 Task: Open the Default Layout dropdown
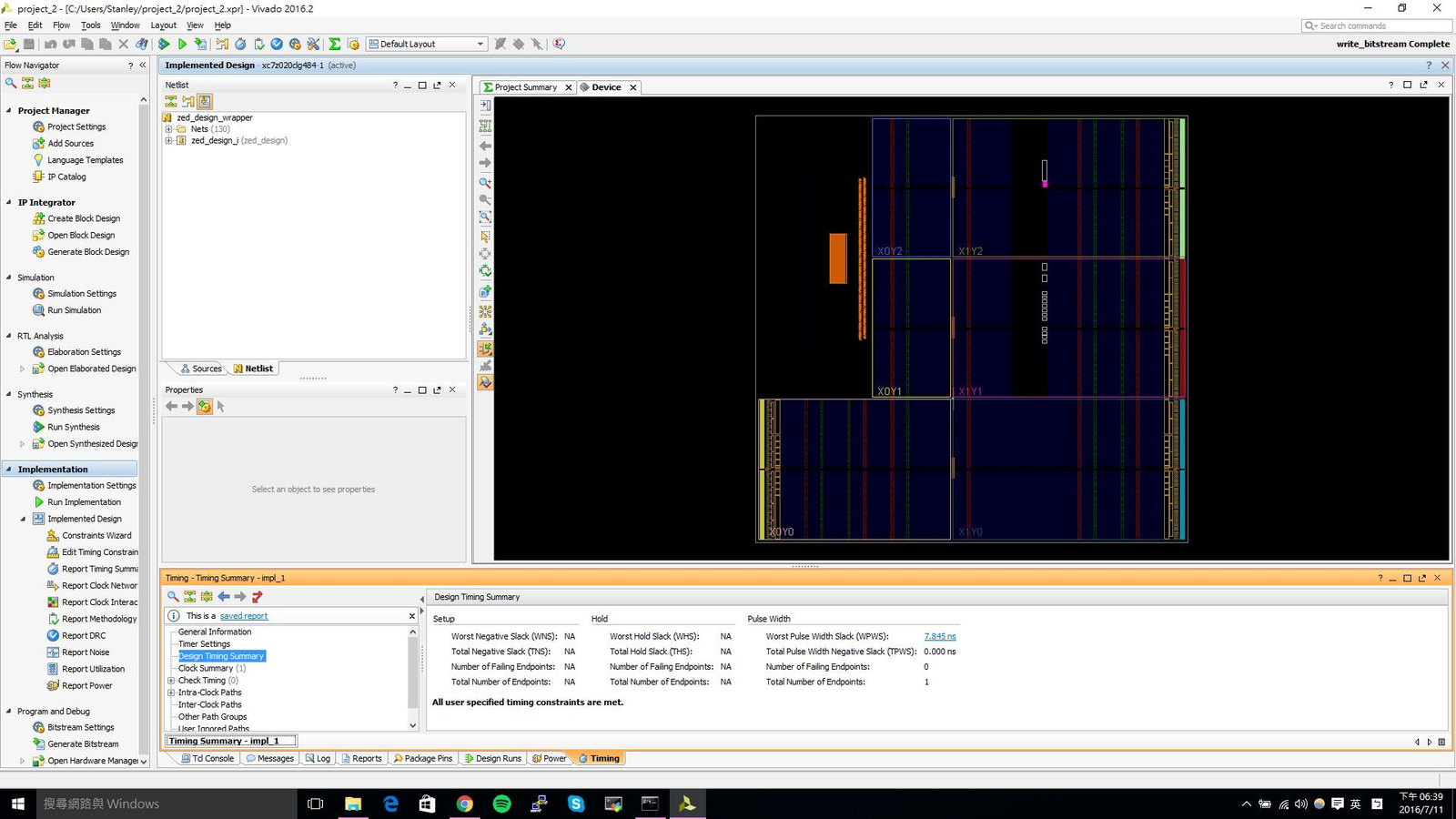coord(427,44)
